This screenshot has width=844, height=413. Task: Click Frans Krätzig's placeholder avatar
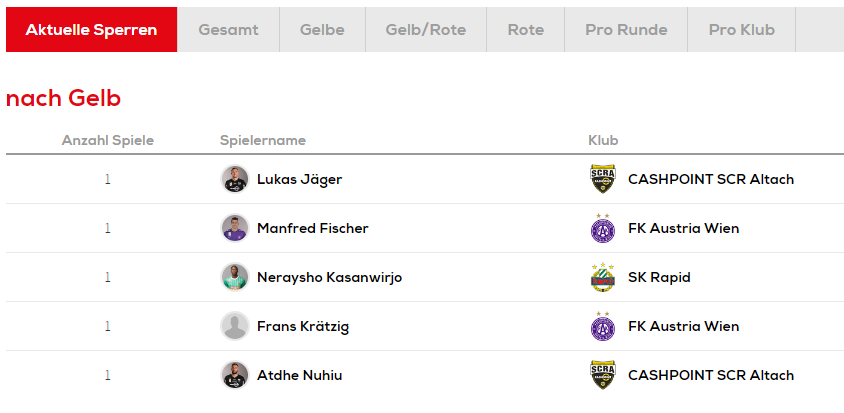[234, 326]
